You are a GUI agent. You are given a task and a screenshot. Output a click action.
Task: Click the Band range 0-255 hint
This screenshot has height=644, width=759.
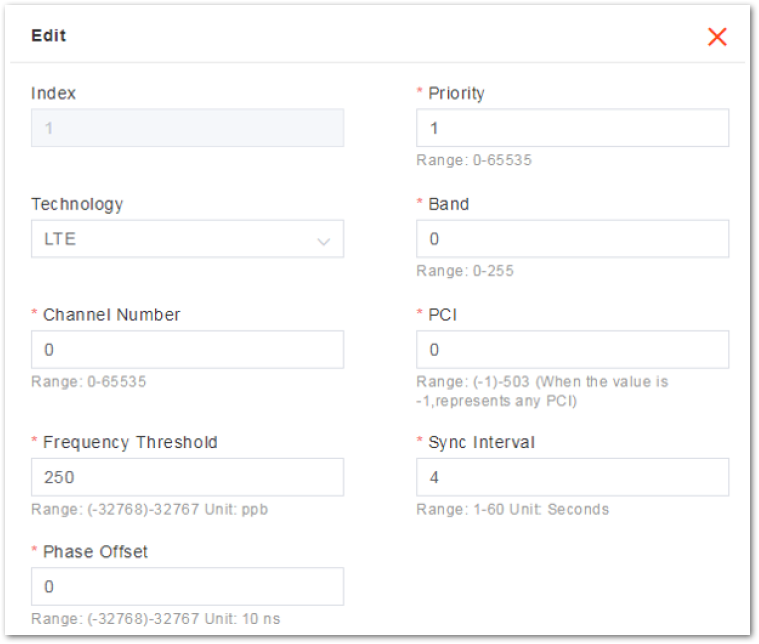pos(465,271)
